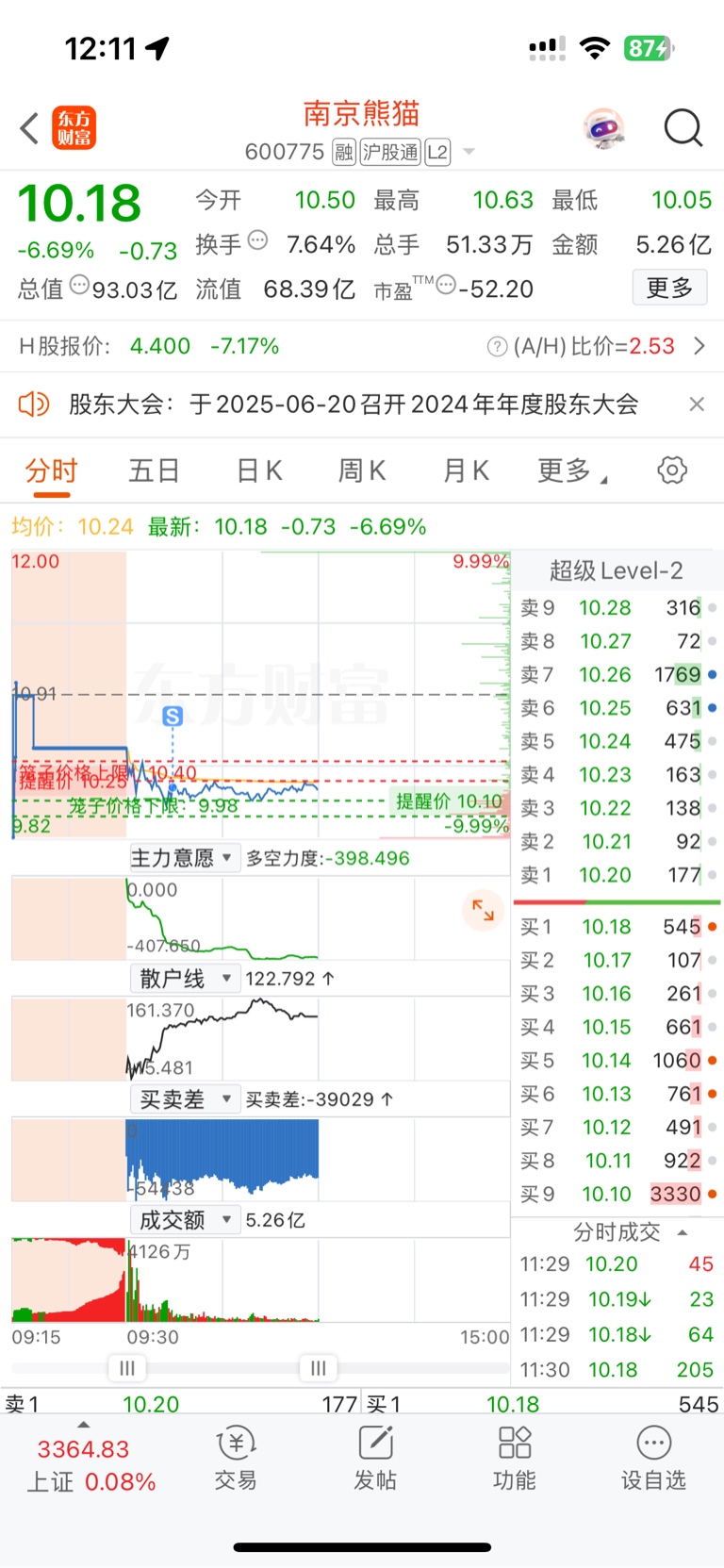The height and width of the screenshot is (1568, 724).
Task: Tap the stock name 南京熊猫
Action: [x=361, y=114]
